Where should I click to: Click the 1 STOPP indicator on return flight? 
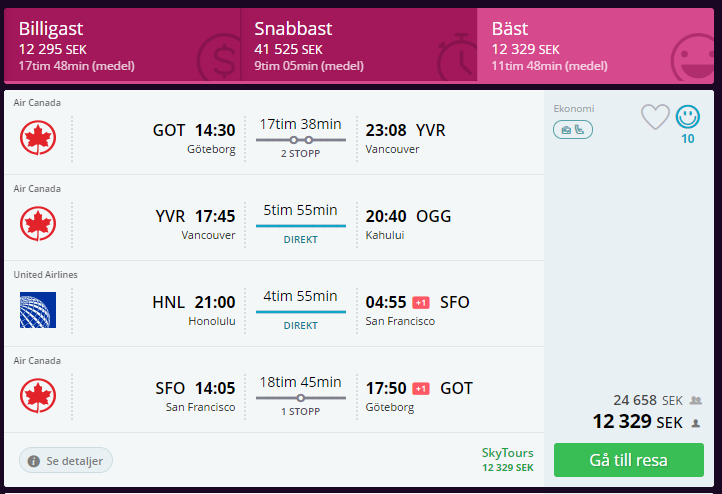tap(301, 412)
